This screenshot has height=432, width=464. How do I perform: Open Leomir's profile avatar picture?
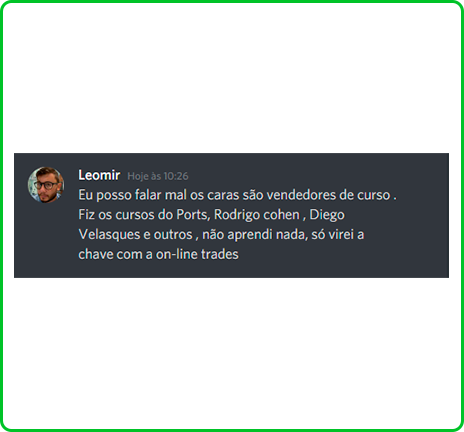coord(46,185)
